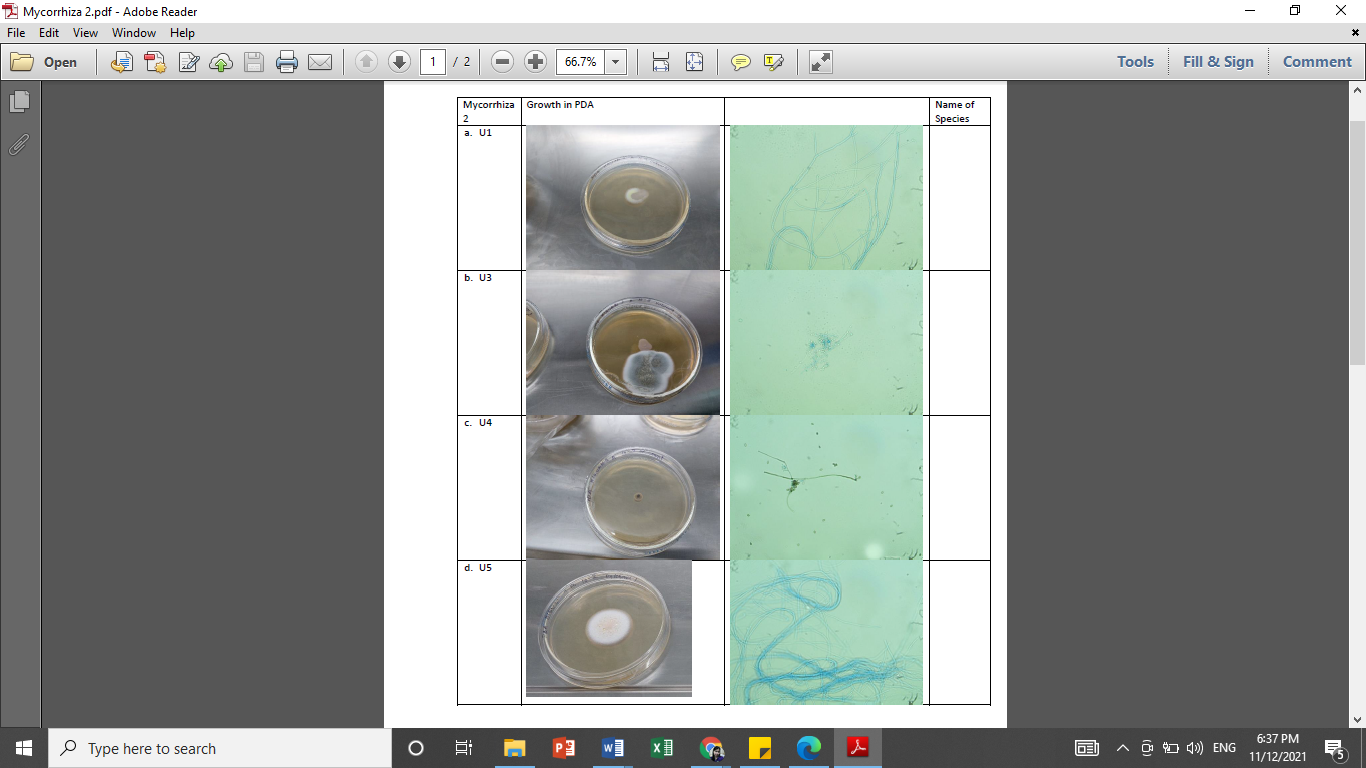Email the document using the envelope icon

click(x=320, y=61)
